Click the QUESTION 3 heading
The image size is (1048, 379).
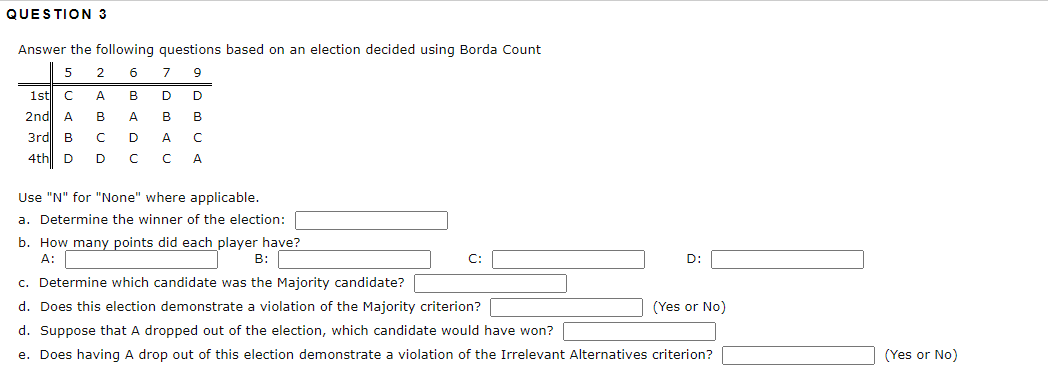(x=56, y=14)
